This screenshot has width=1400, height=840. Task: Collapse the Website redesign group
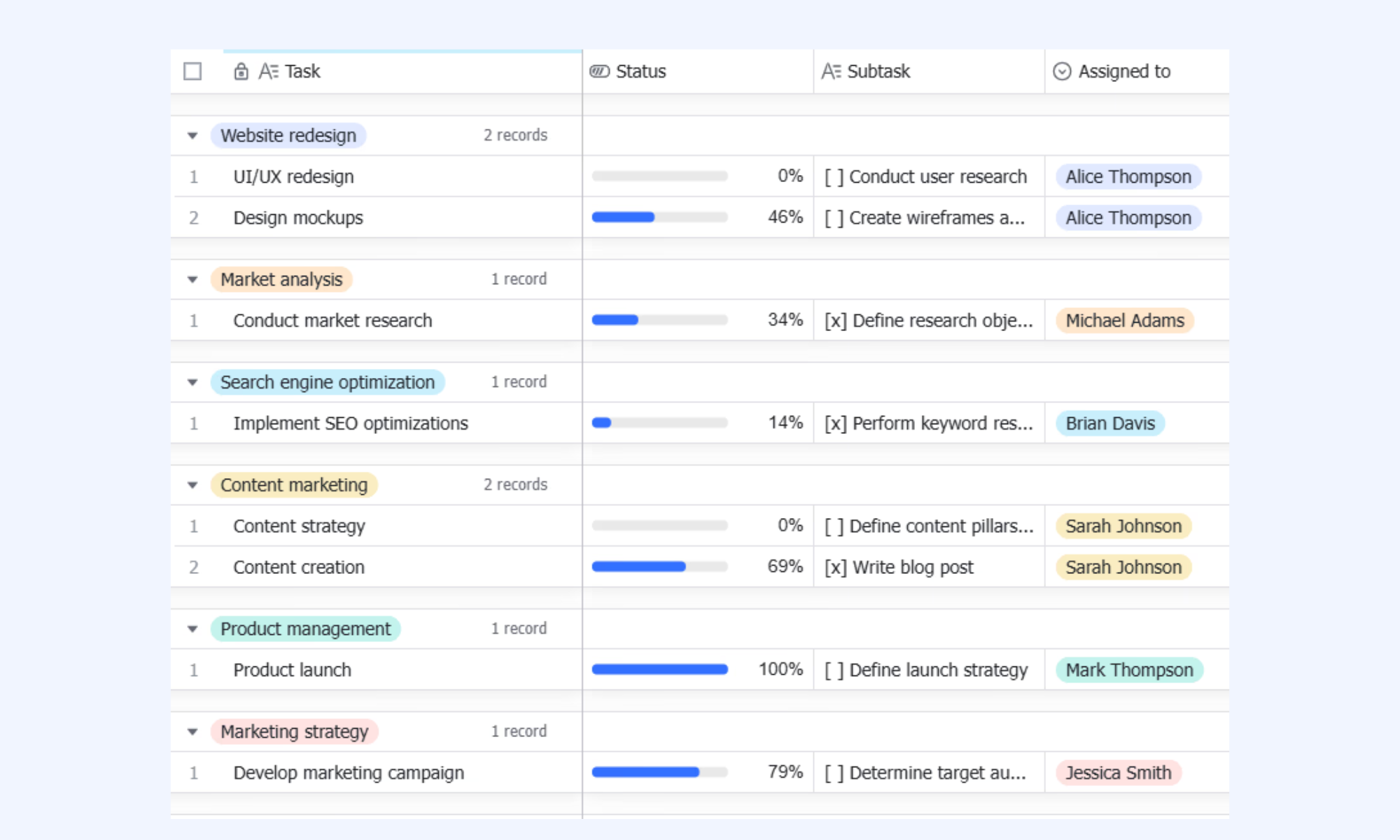click(x=192, y=136)
